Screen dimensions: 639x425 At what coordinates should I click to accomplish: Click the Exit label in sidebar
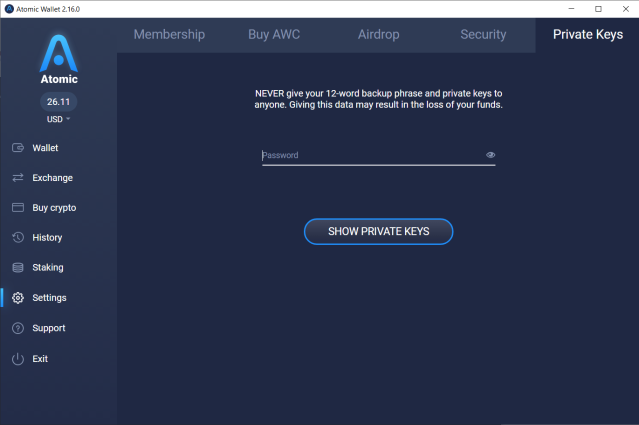[40, 359]
